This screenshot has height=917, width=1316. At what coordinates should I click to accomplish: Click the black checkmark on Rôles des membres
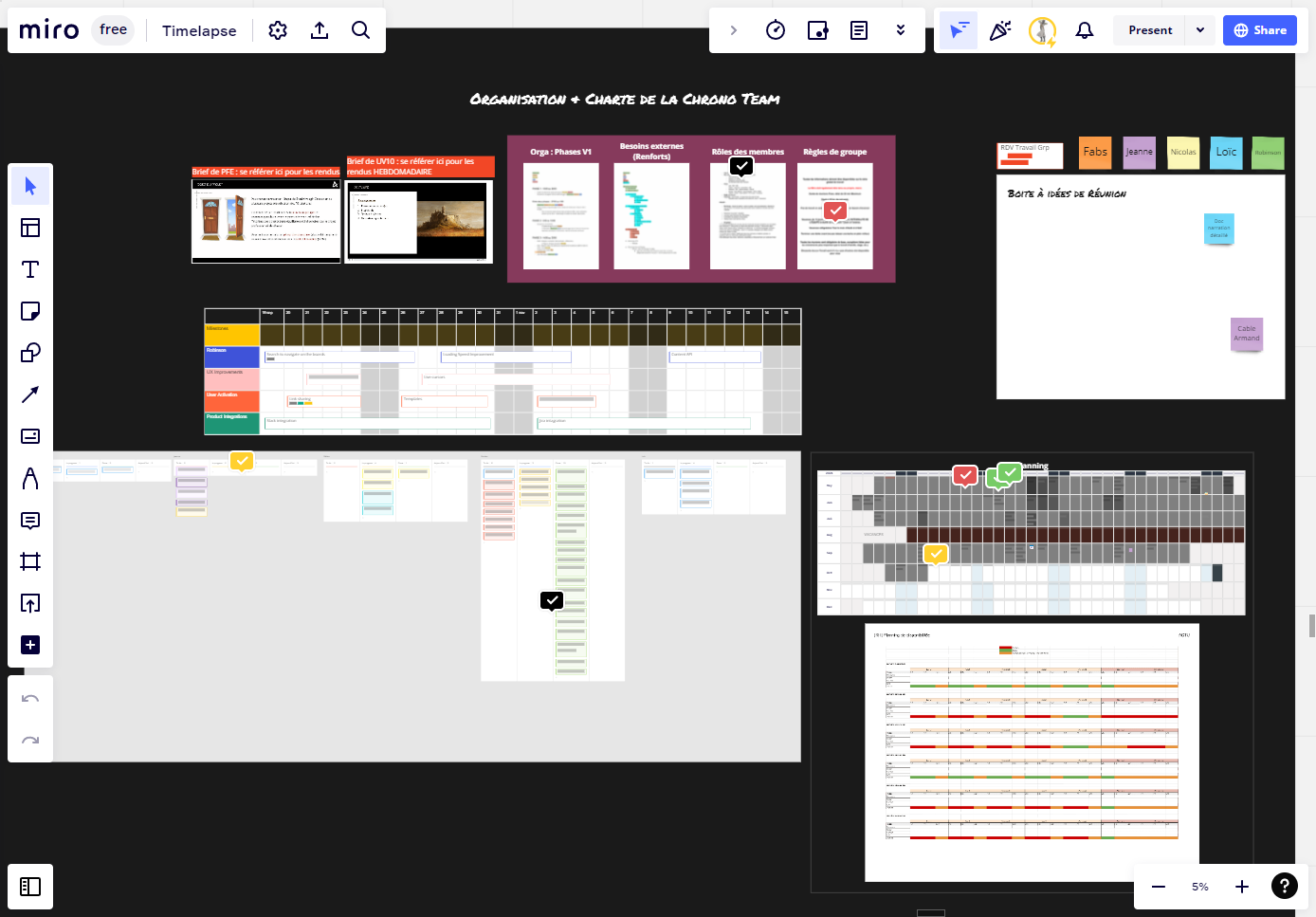[741, 166]
